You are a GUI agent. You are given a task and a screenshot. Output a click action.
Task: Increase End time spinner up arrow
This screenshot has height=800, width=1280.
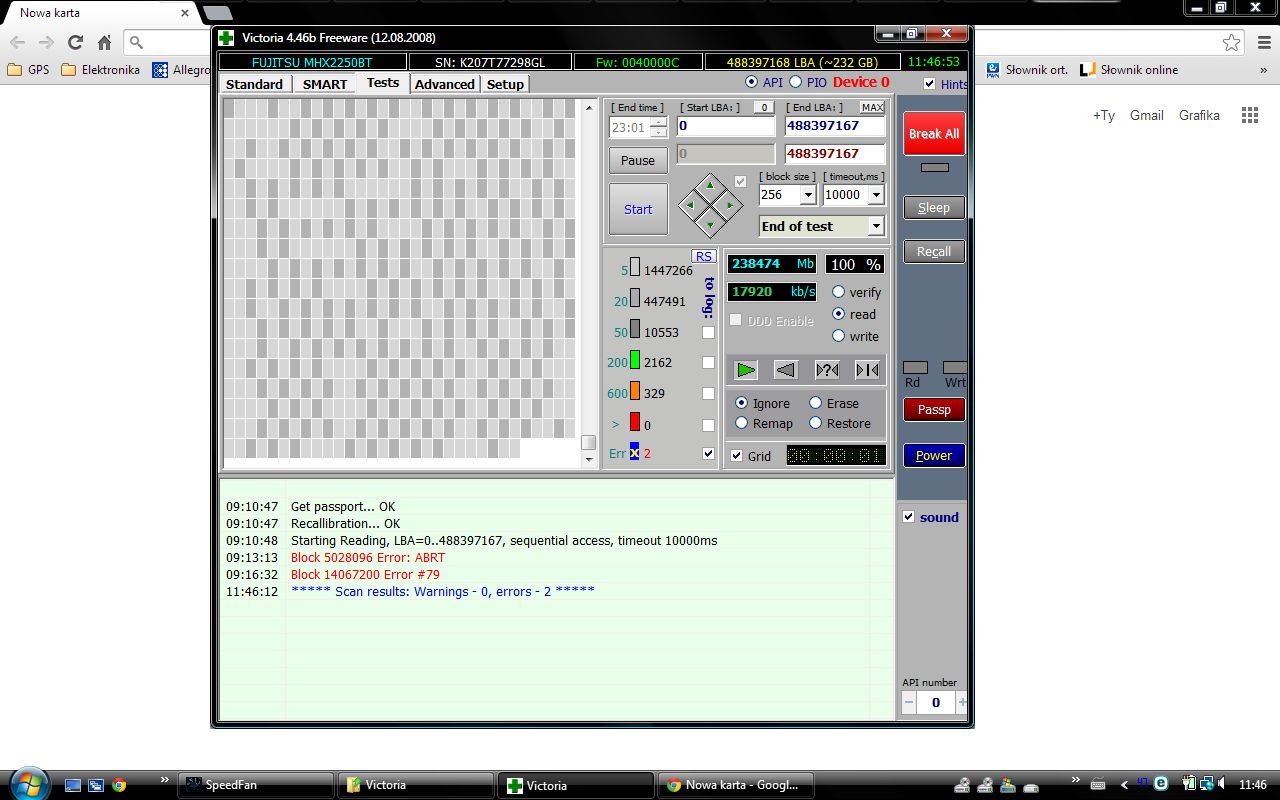pyautogui.click(x=658, y=123)
